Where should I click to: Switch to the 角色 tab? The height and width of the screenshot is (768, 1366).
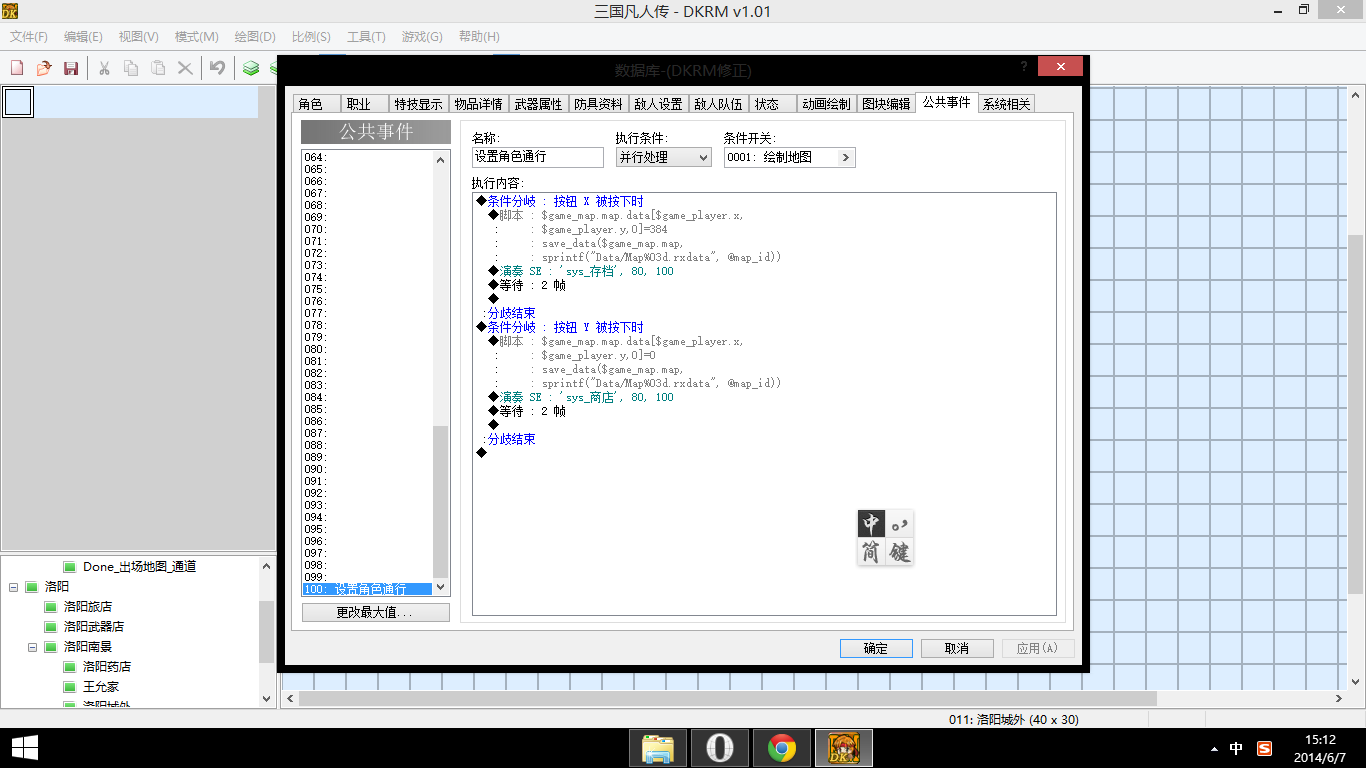pos(316,104)
